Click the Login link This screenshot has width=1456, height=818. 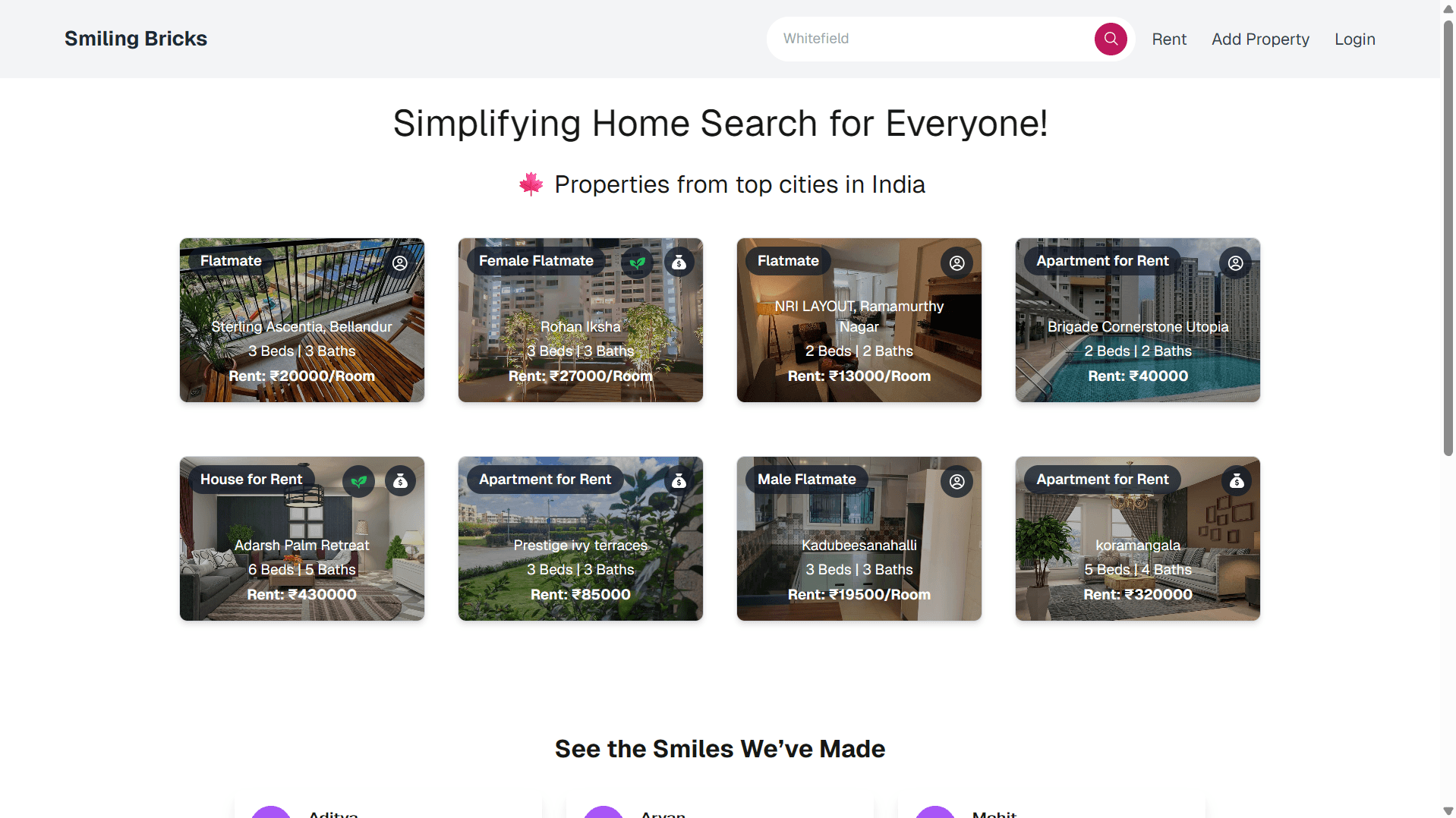click(x=1355, y=39)
